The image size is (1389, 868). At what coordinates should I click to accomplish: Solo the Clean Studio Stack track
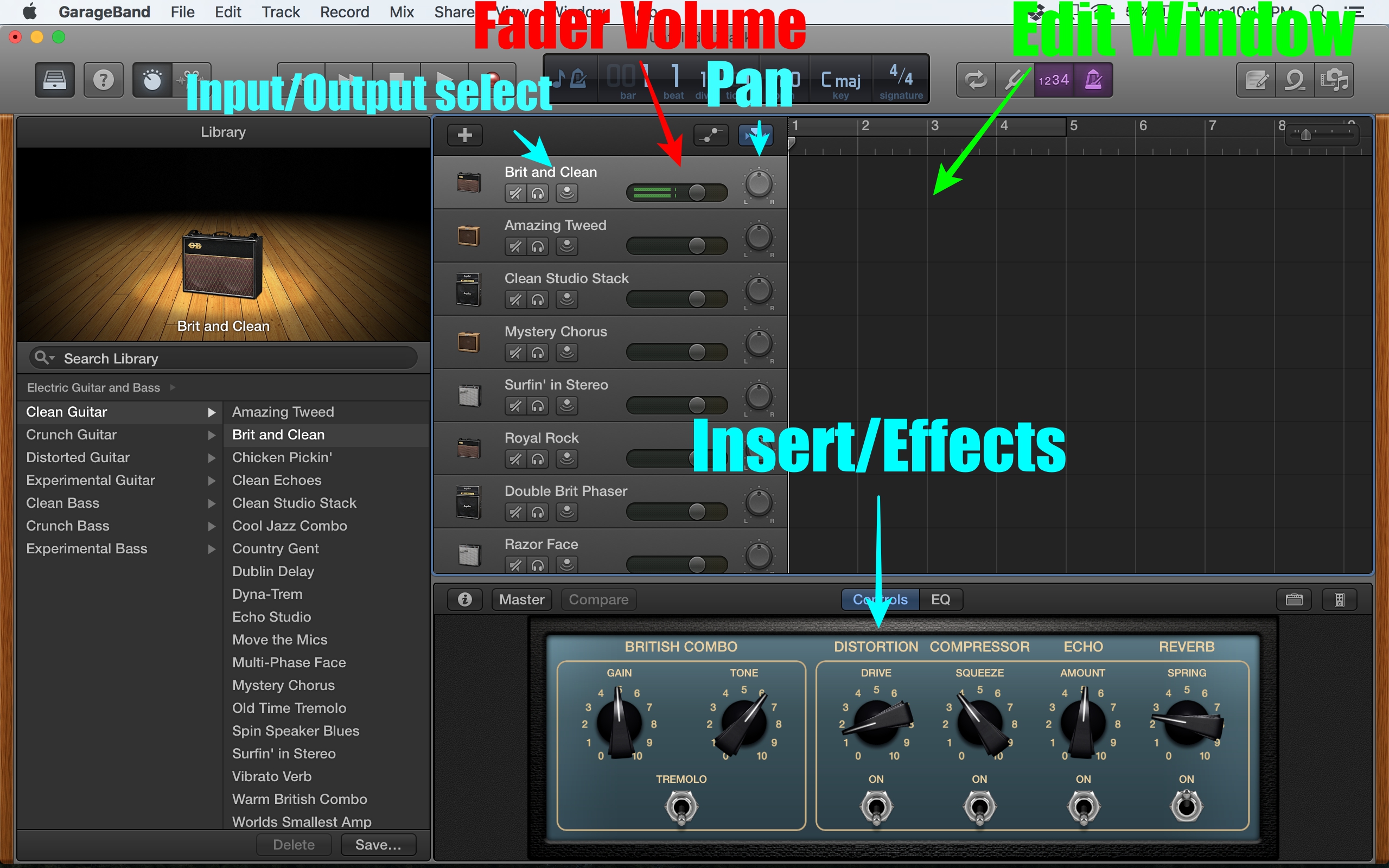tap(538, 299)
